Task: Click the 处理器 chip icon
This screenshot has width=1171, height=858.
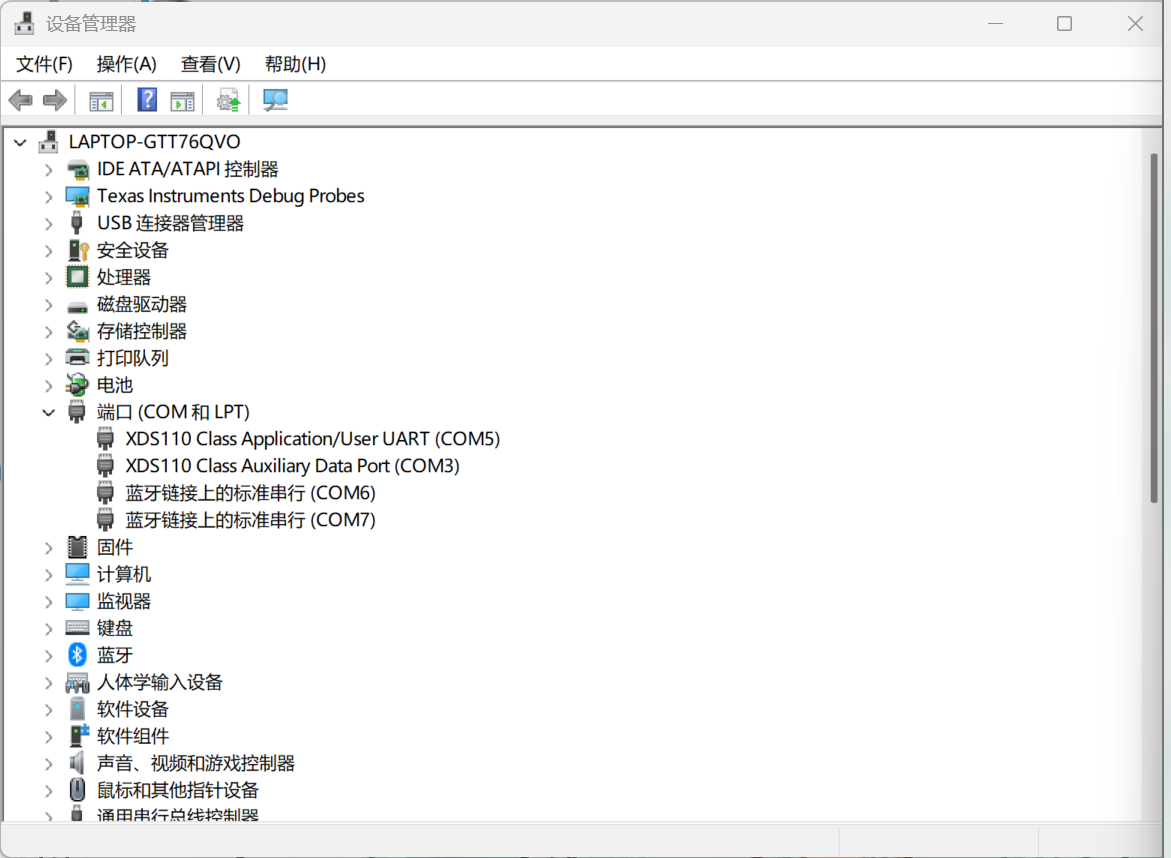Action: click(x=77, y=277)
